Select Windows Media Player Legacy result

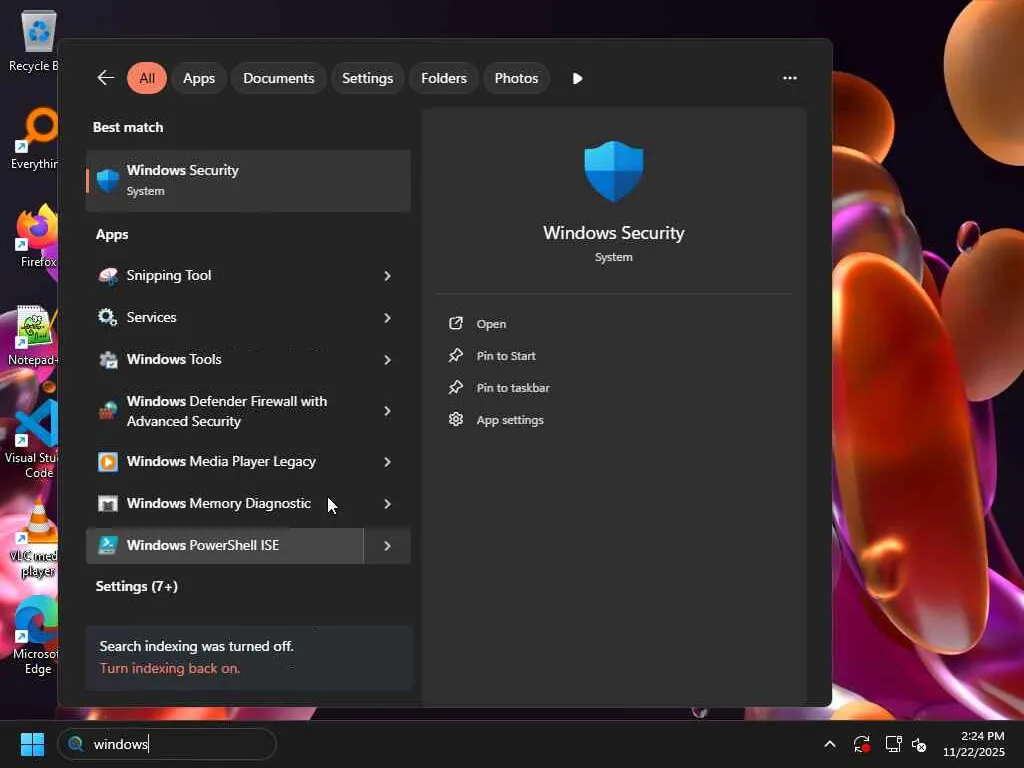coord(248,462)
